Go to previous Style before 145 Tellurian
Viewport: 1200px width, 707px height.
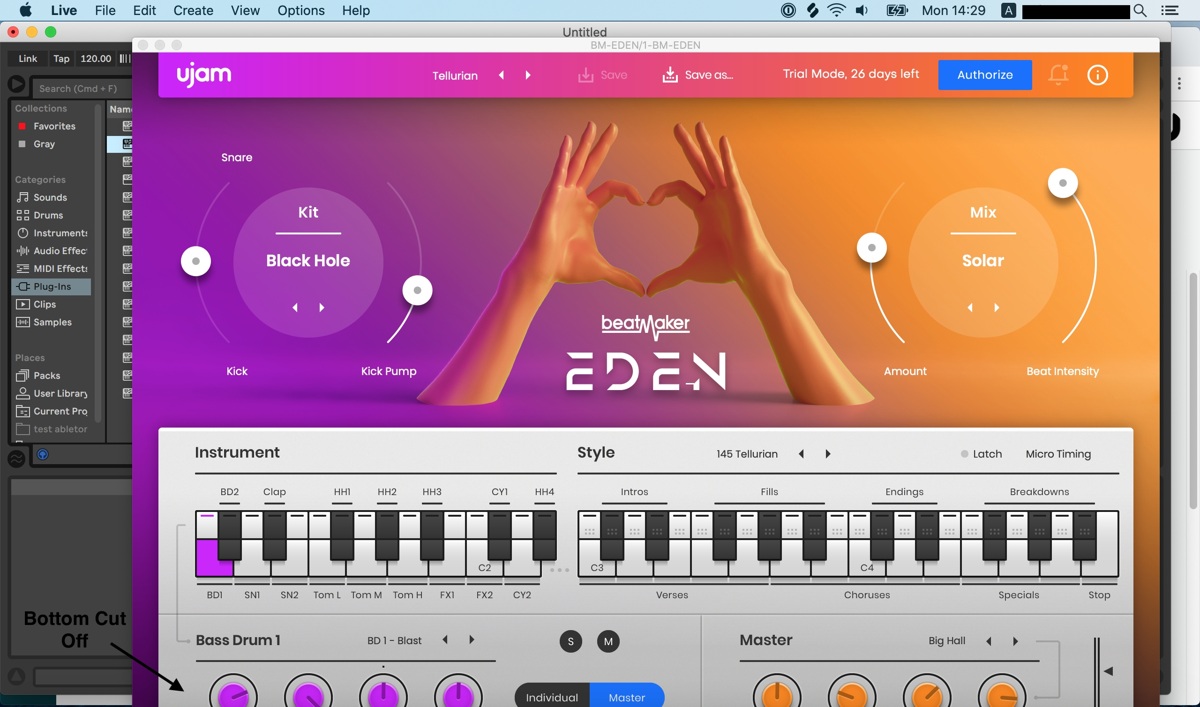[x=801, y=454]
